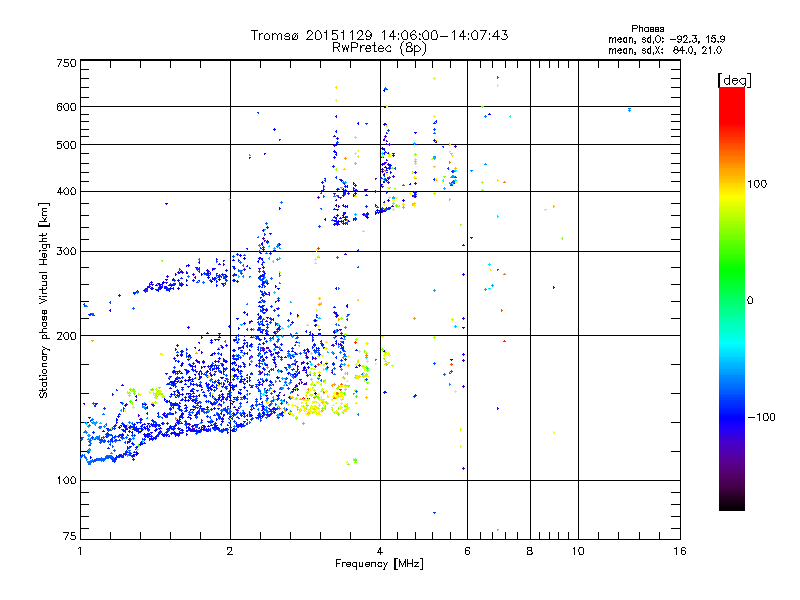Click the y-axis '600' tick label

pos(66,107)
